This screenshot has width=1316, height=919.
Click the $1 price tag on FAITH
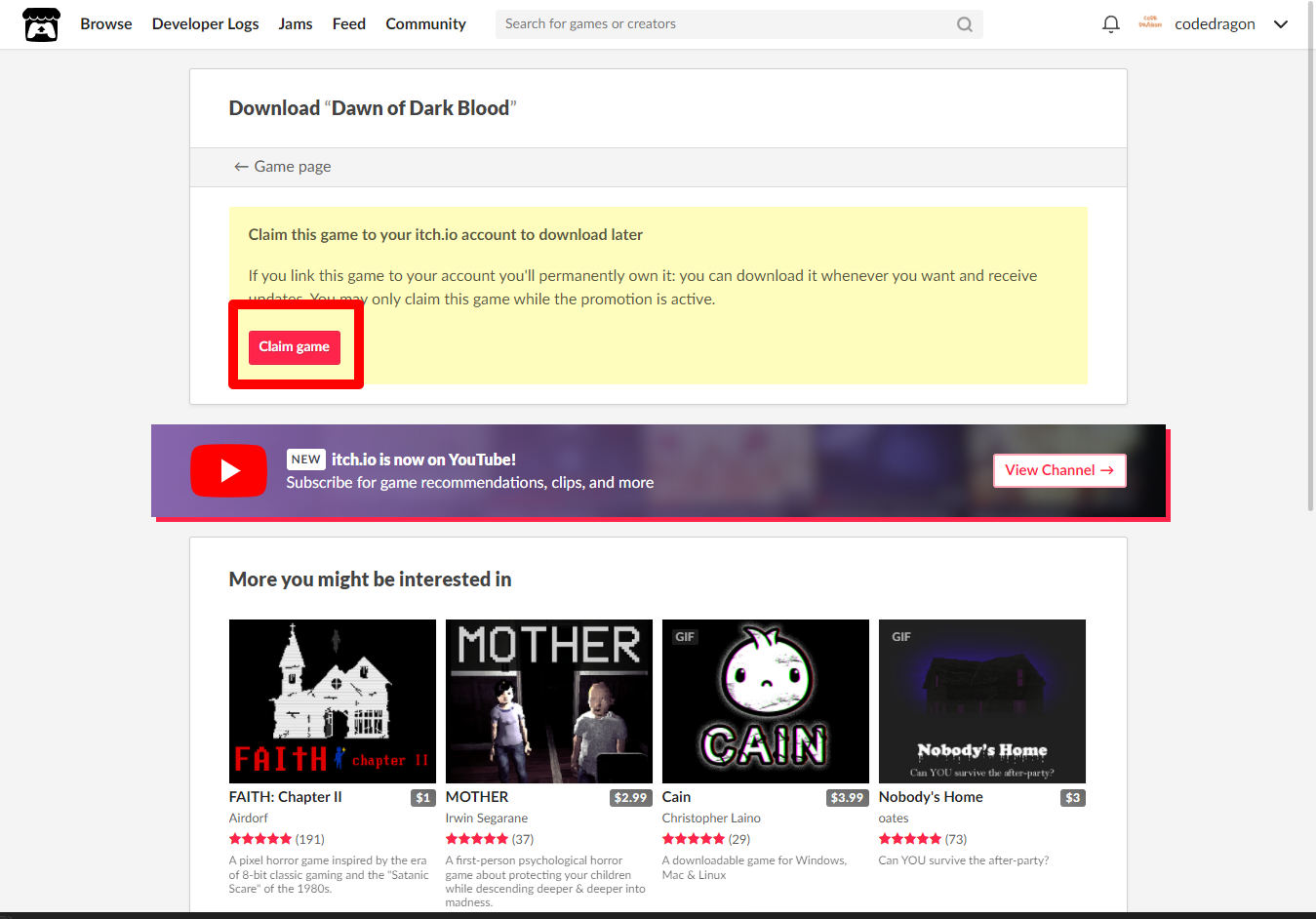pyautogui.click(x=423, y=798)
